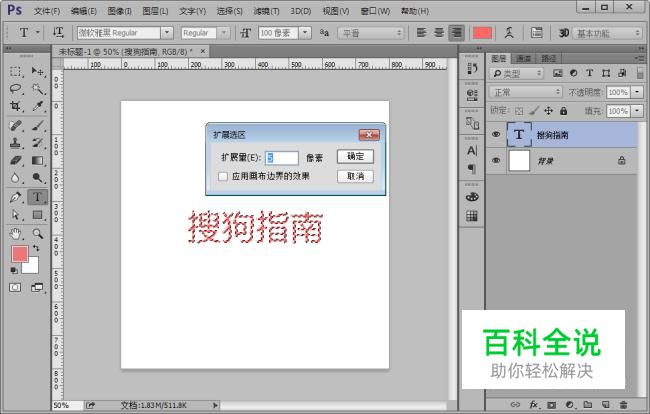Click 取消 in the 扩展选区 dialog
Viewport: 650px width, 414px height.
(x=355, y=176)
